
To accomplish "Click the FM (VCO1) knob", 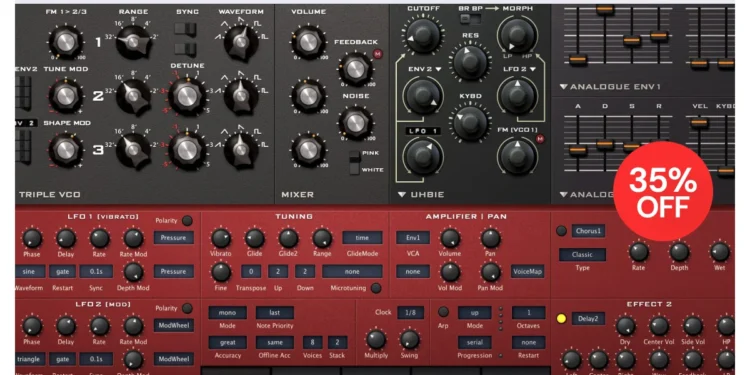I will 518,156.
